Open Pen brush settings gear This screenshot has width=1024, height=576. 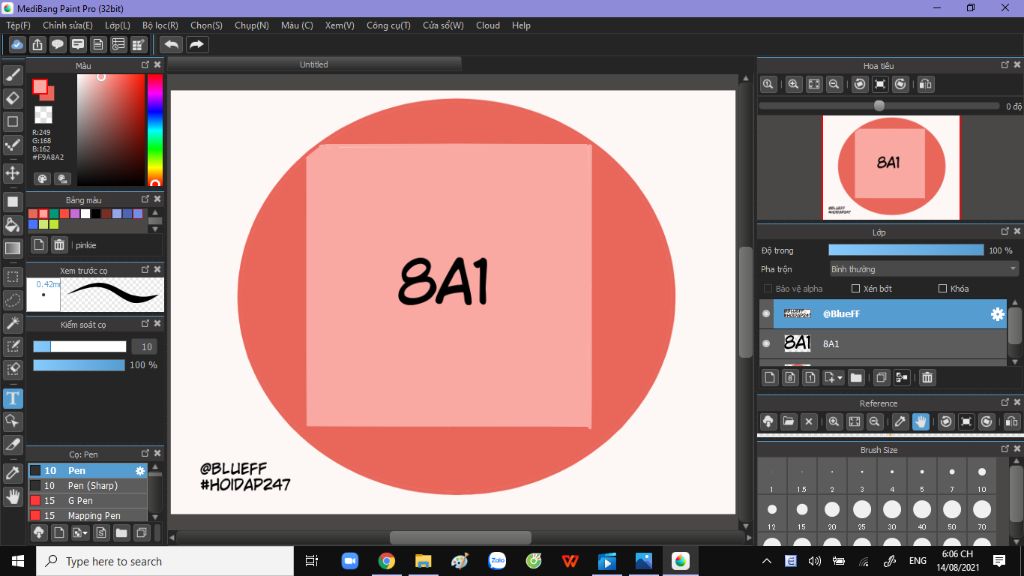pyautogui.click(x=140, y=470)
